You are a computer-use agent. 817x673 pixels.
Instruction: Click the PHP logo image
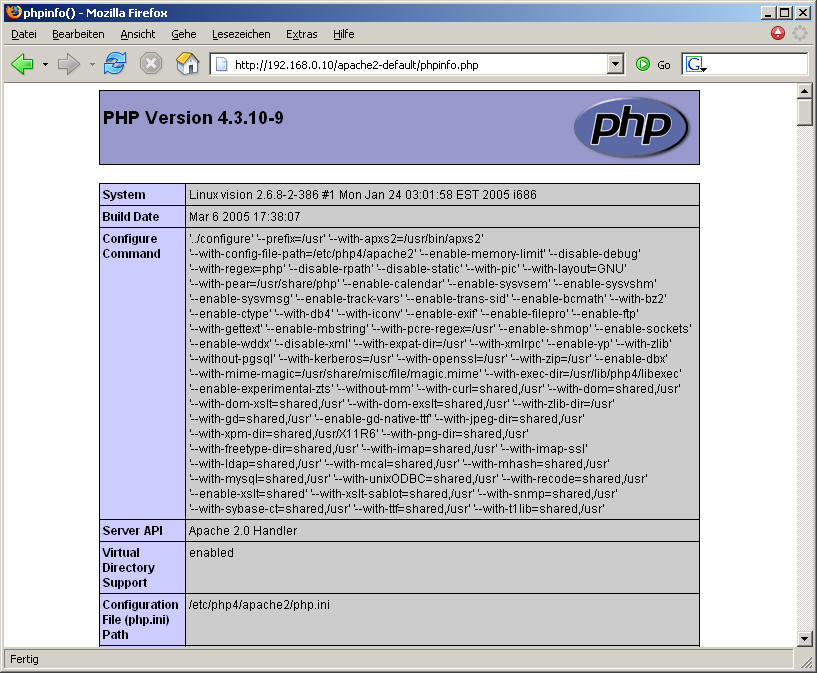coord(630,127)
